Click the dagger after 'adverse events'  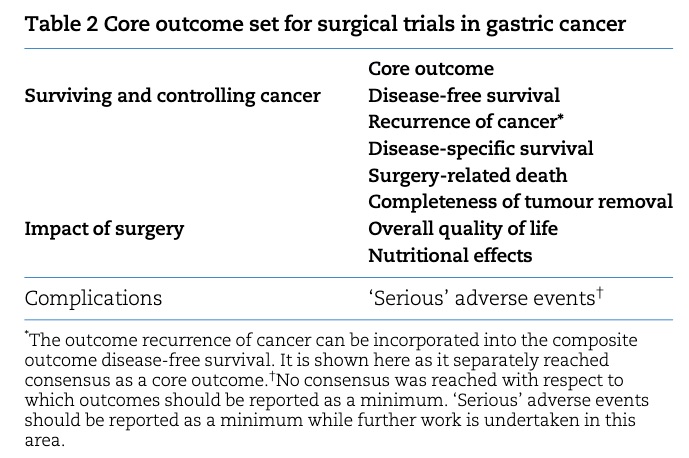600,293
